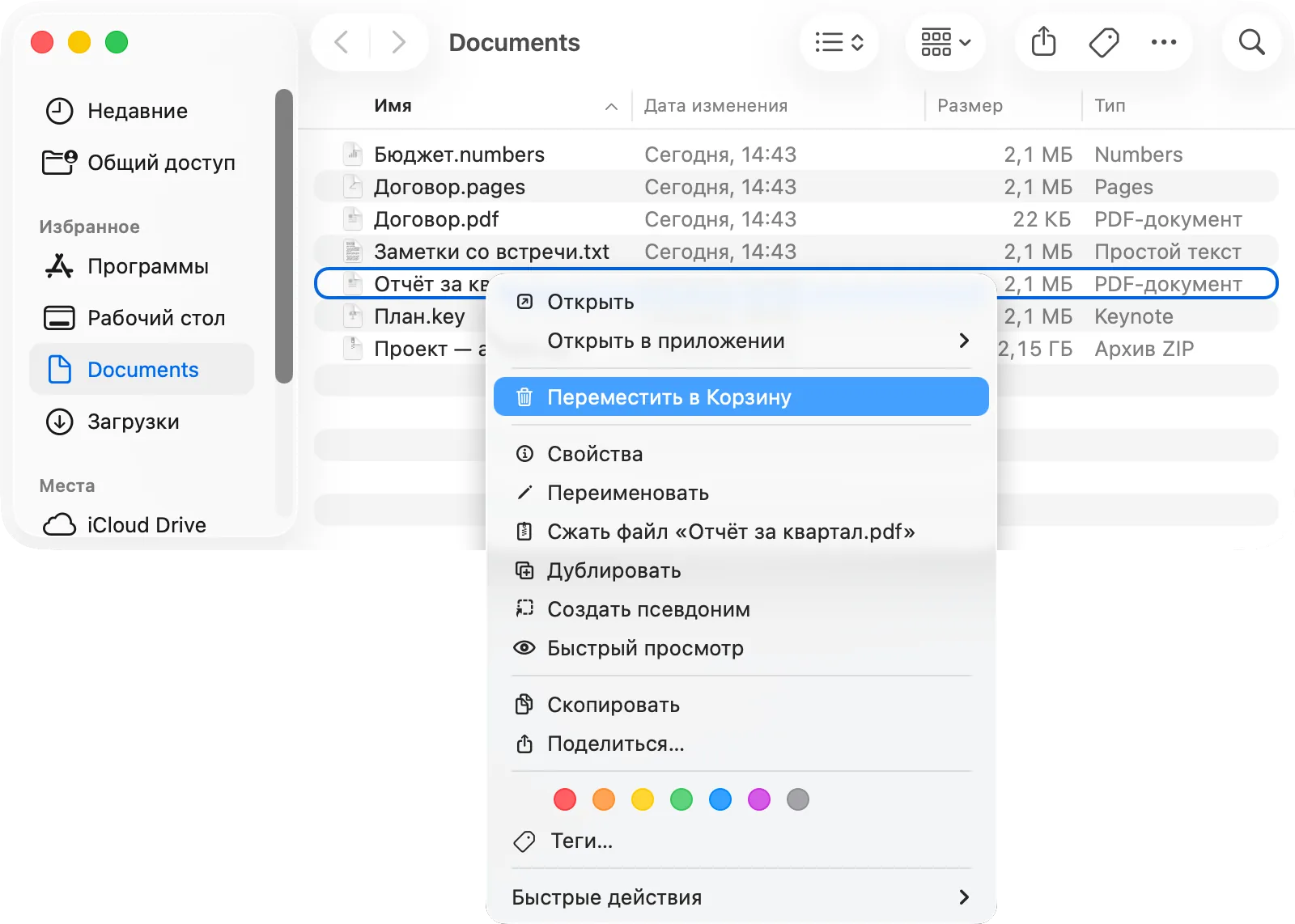The height and width of the screenshot is (924, 1295).
Task: Click the desktop icon beside Рабочий стол
Action: 59,318
